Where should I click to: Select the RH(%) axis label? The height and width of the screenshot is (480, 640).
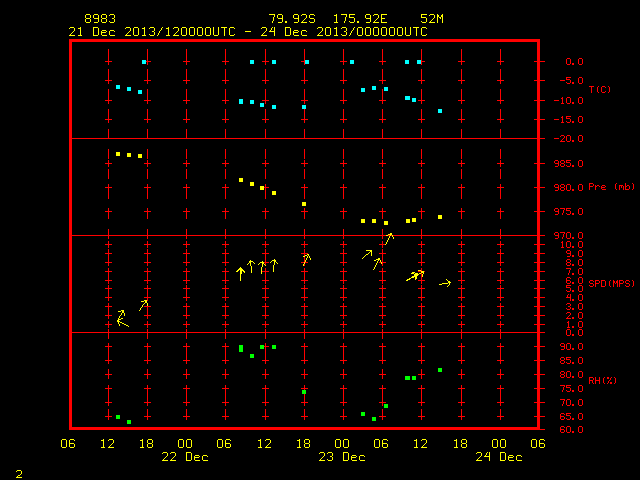pyautogui.click(x=602, y=380)
